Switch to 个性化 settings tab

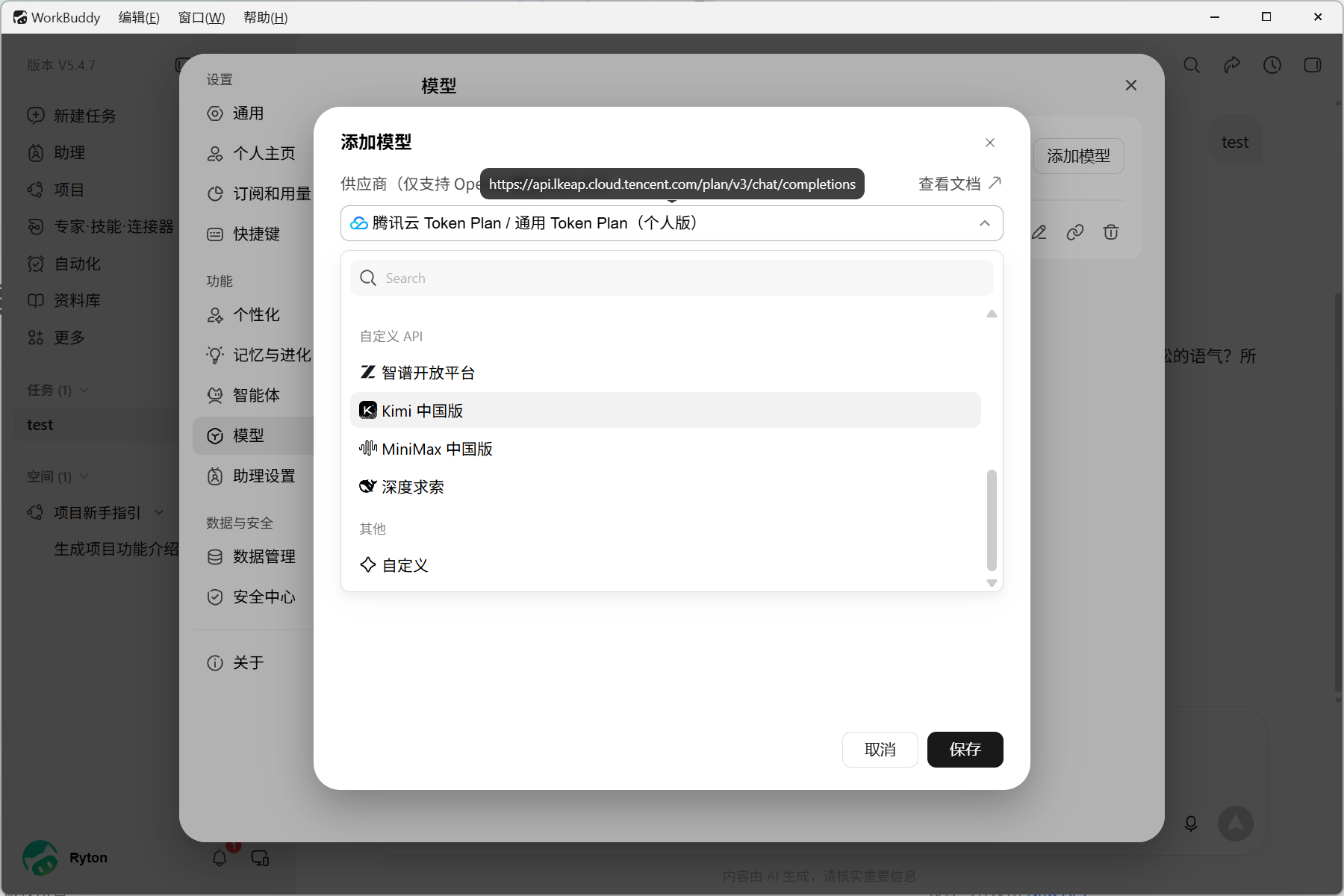tap(253, 315)
